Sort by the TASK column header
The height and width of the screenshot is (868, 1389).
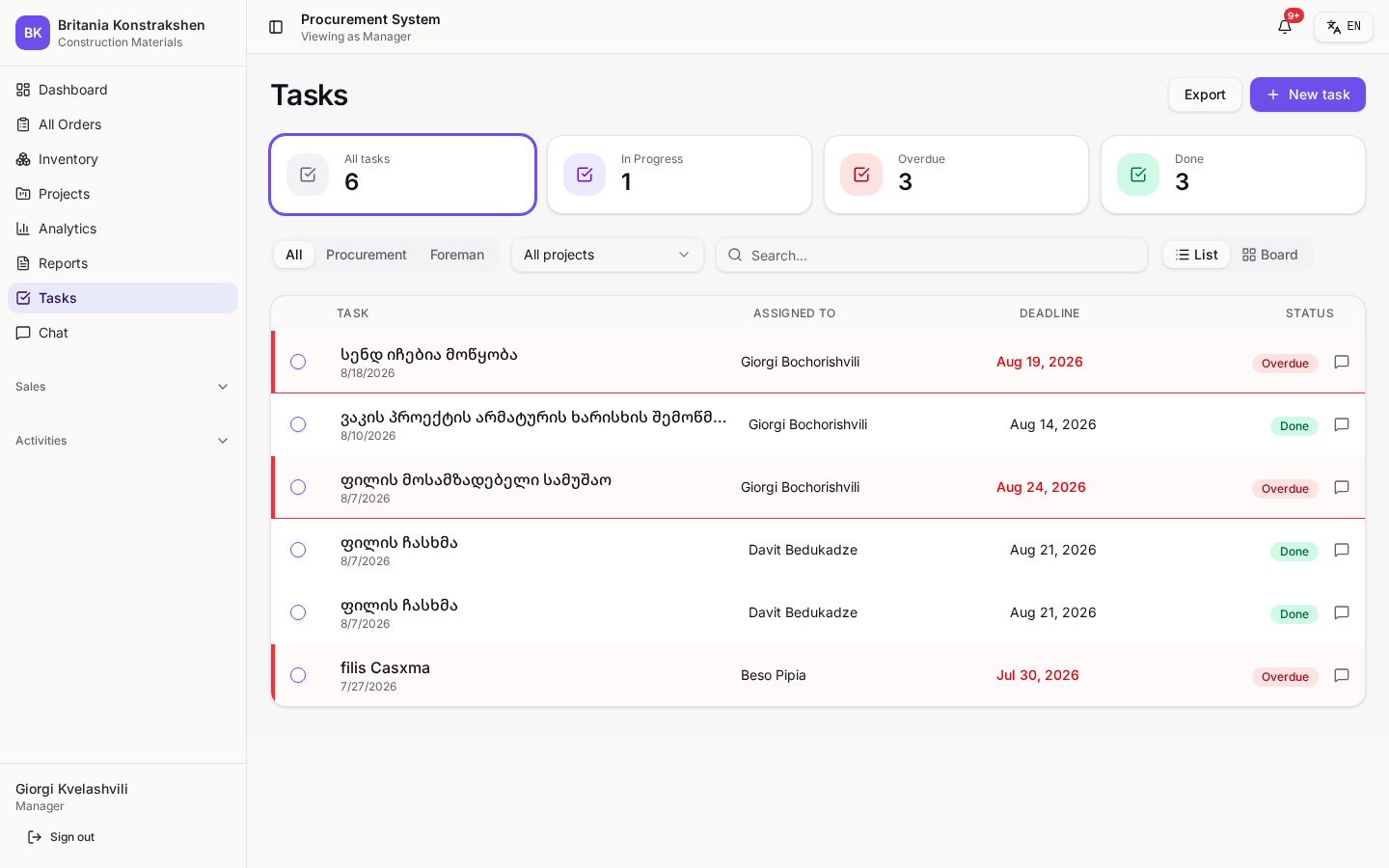pyautogui.click(x=353, y=313)
